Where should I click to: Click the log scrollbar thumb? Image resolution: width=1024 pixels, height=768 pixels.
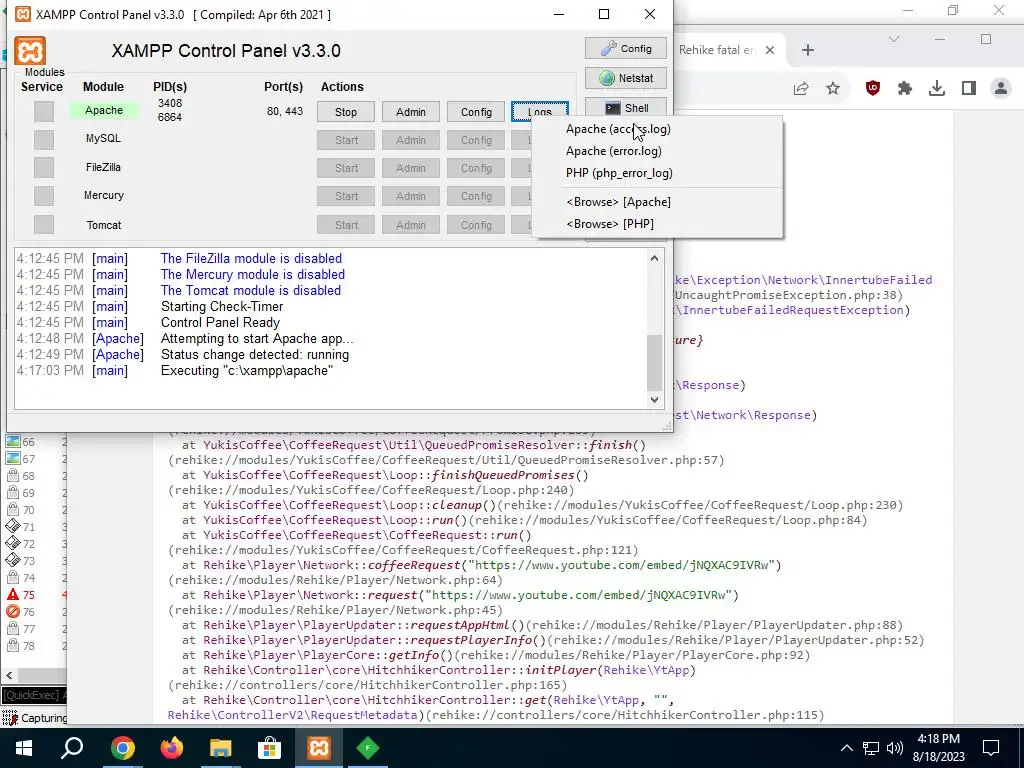click(654, 362)
